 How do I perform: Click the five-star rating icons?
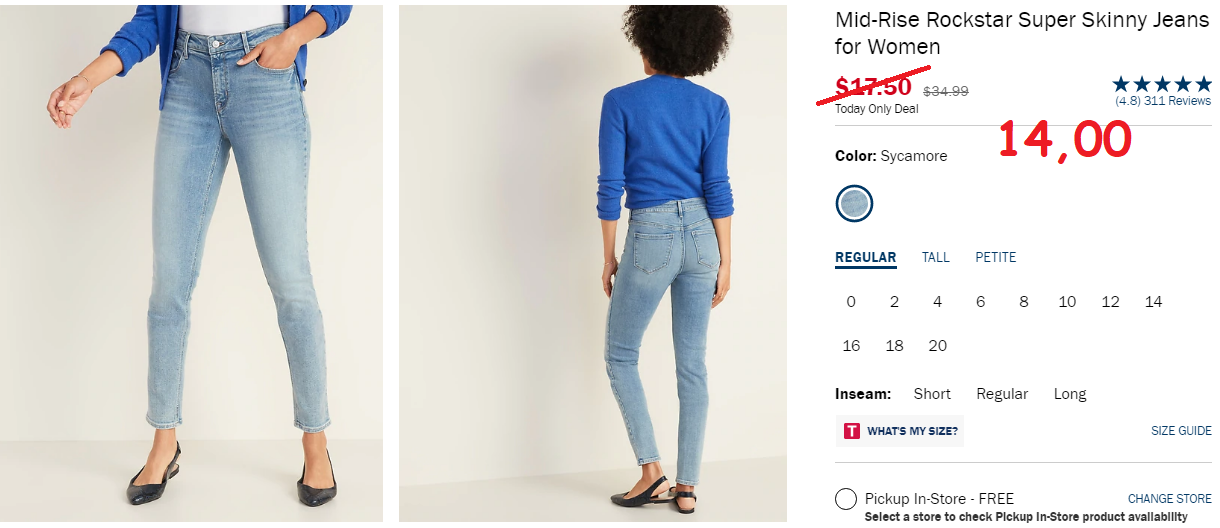point(1162,85)
